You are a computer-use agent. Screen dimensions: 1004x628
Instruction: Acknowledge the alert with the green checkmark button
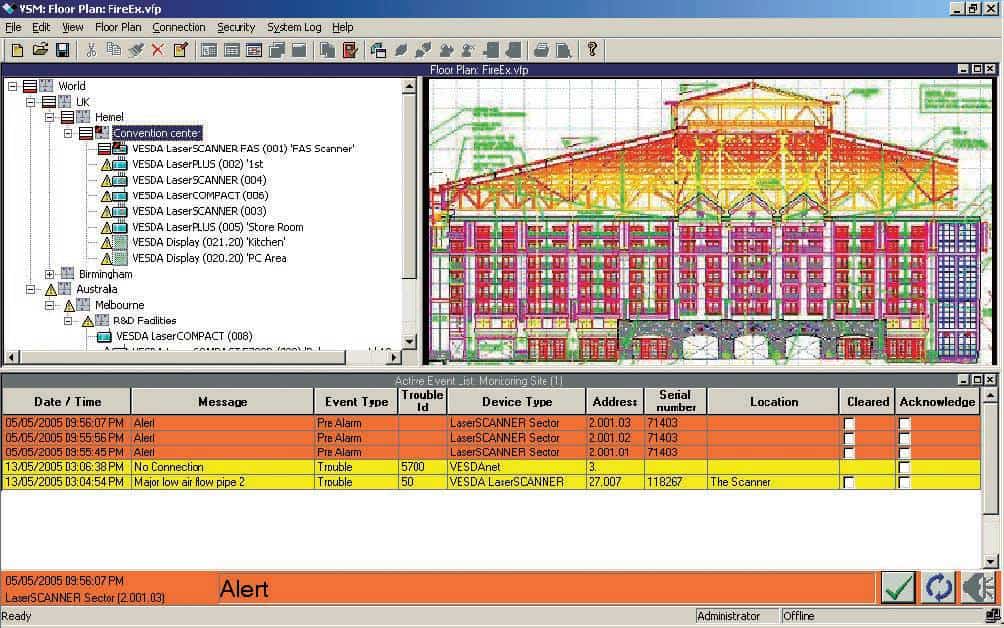898,587
